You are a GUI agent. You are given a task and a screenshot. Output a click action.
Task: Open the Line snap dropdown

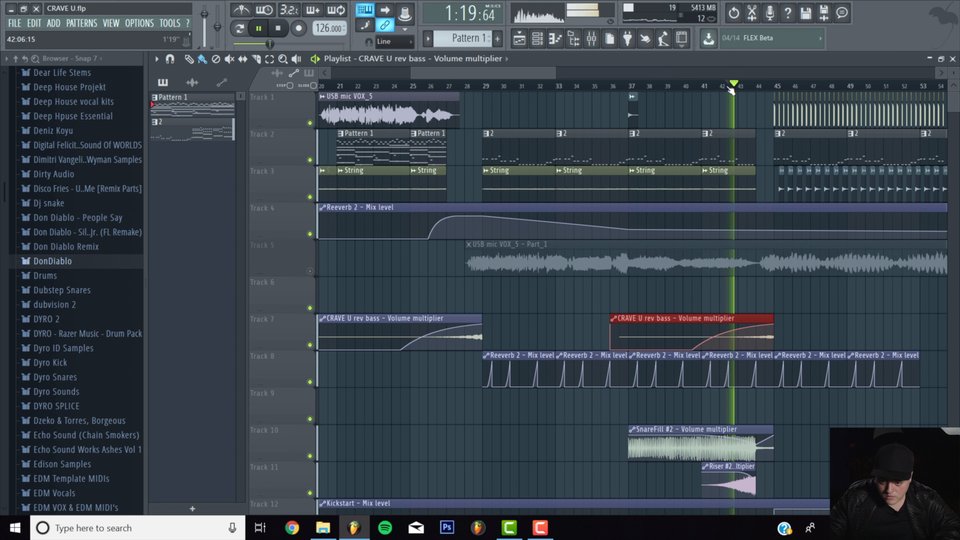pos(393,42)
